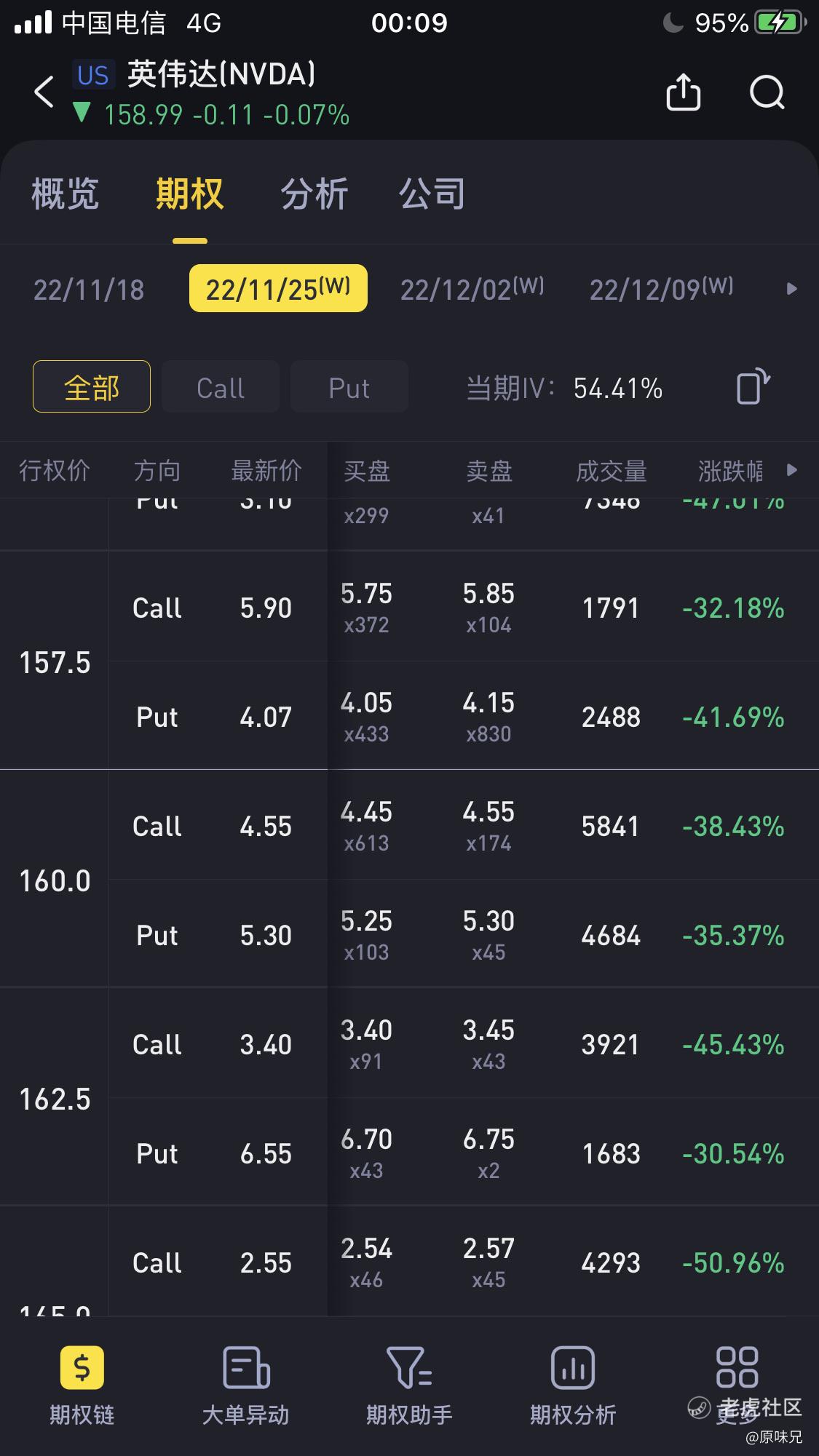
Task: Select the 全部 filter toggle
Action: coord(92,386)
